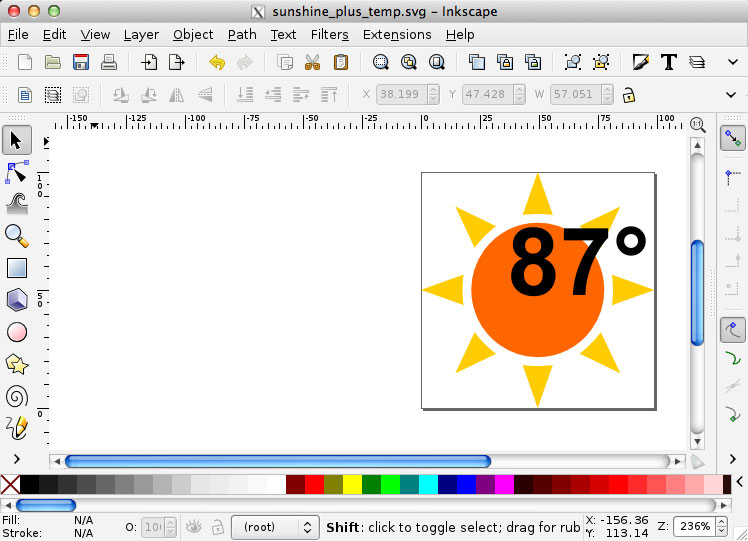Select the Spiral tool
This screenshot has width=748, height=541.
(x=17, y=396)
